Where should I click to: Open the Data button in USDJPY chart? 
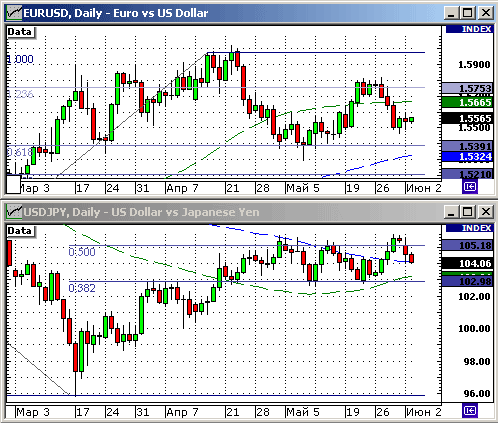[21, 231]
